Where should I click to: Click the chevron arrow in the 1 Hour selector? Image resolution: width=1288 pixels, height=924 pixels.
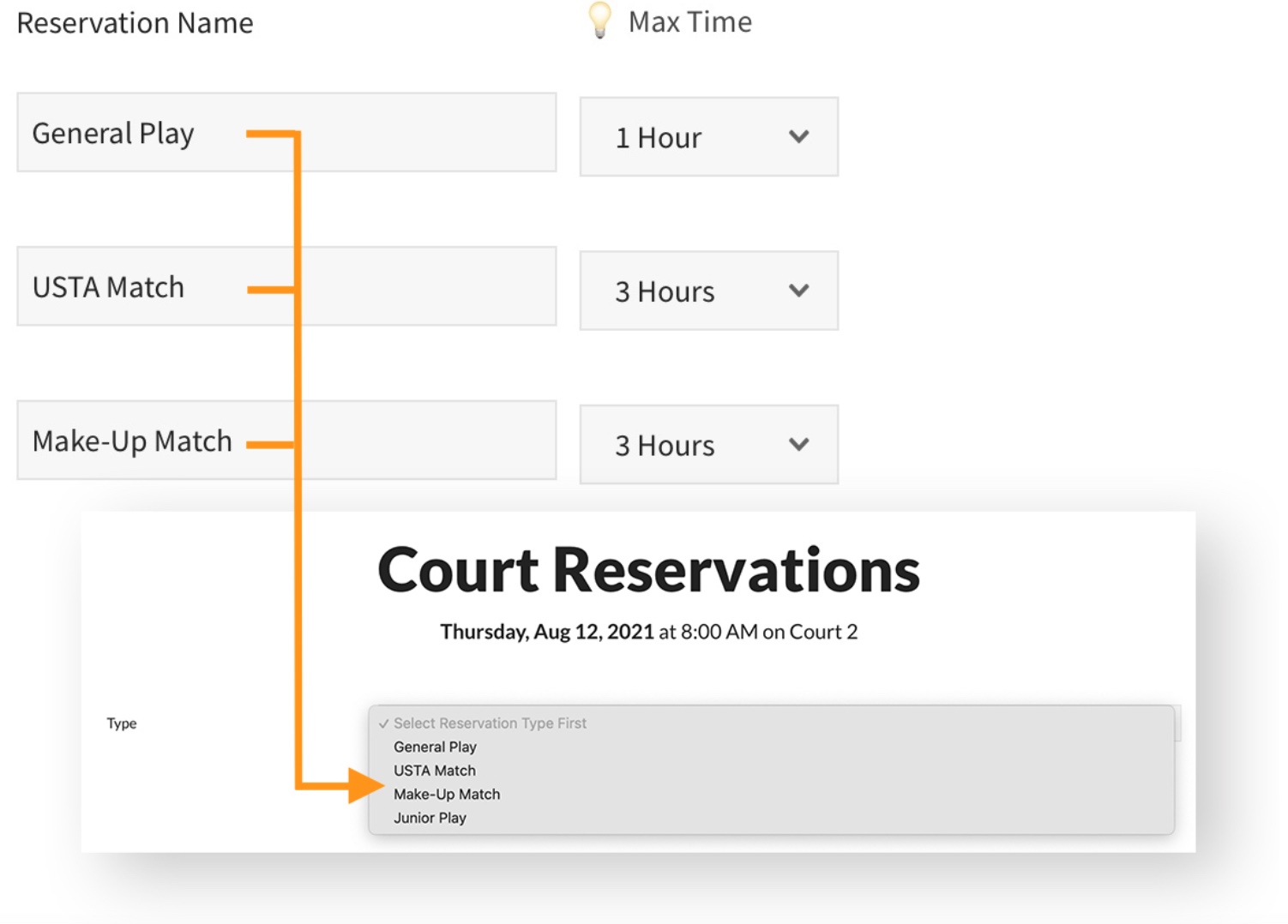[798, 137]
